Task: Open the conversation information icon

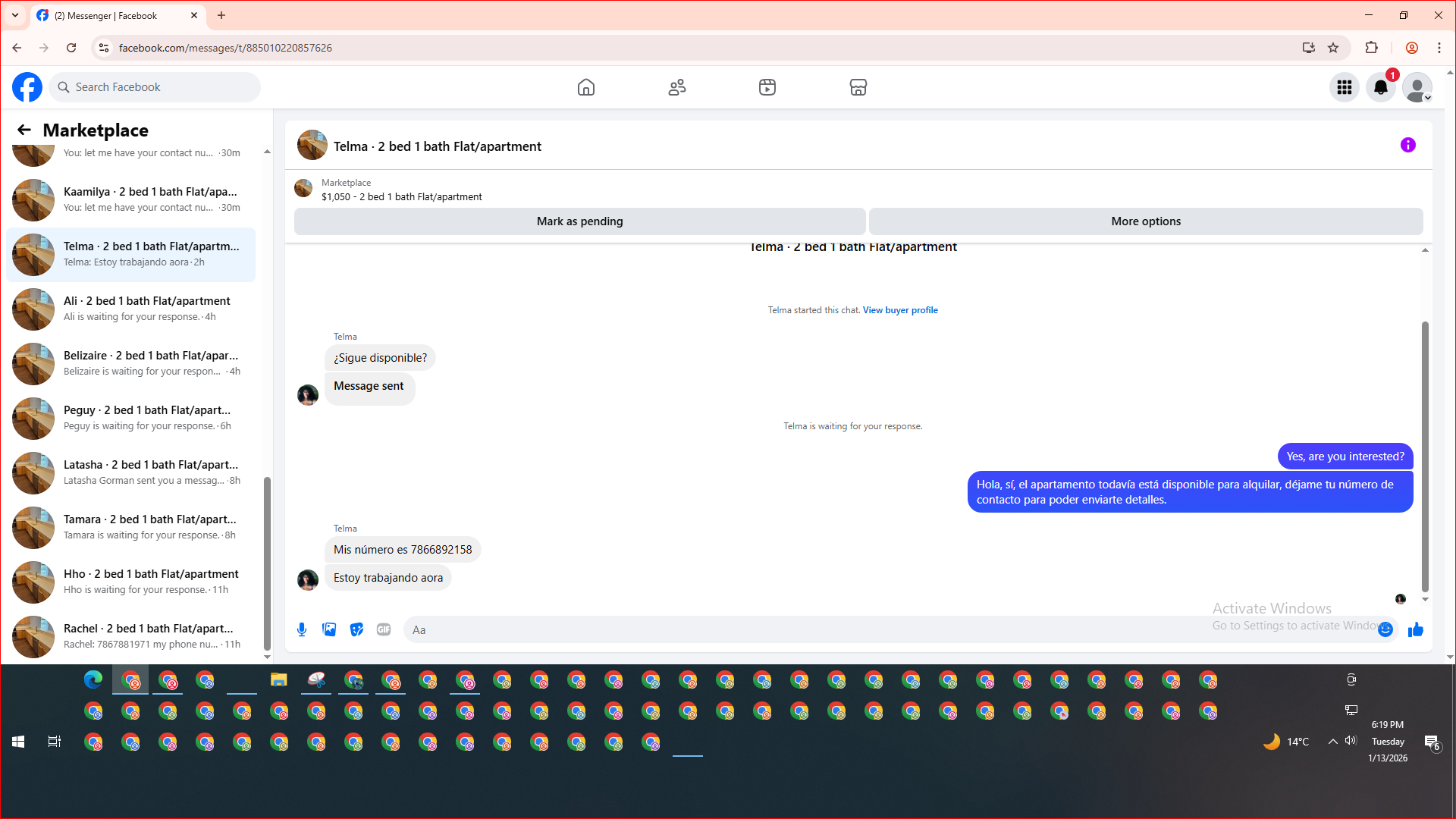Action: (x=1407, y=145)
